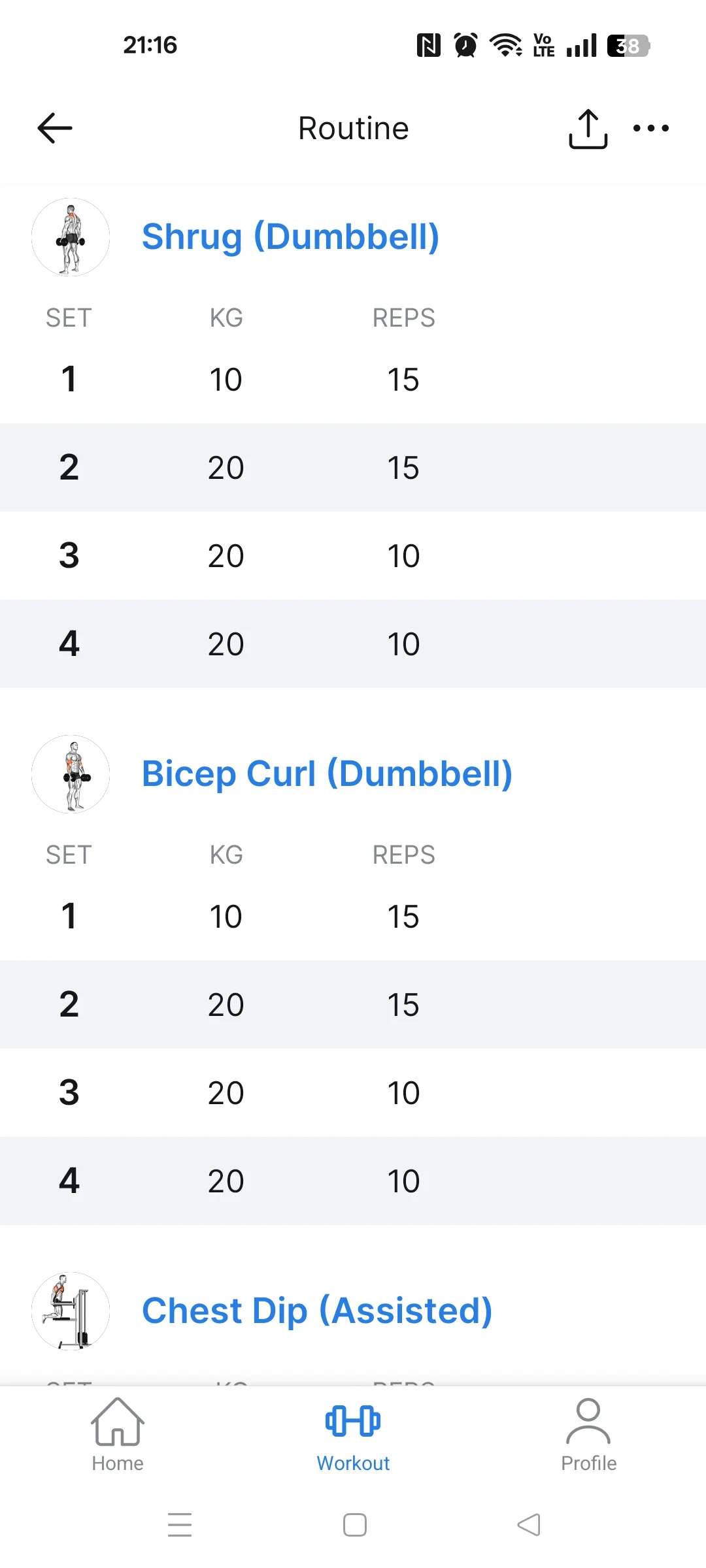Select set 1 row of Bicep Curl
Viewport: 706px width, 1568px height.
[x=353, y=917]
